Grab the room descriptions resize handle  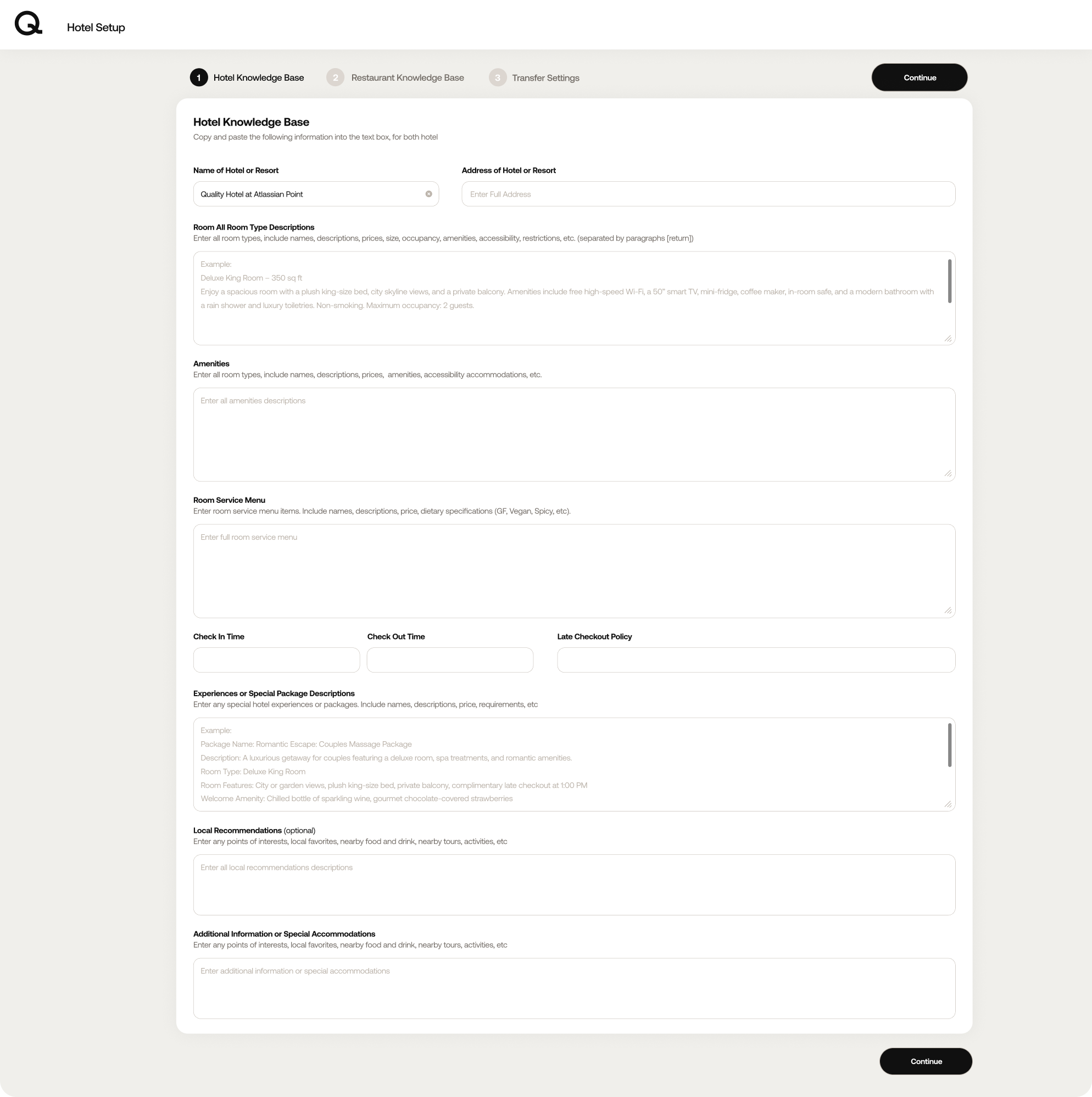[x=948, y=338]
